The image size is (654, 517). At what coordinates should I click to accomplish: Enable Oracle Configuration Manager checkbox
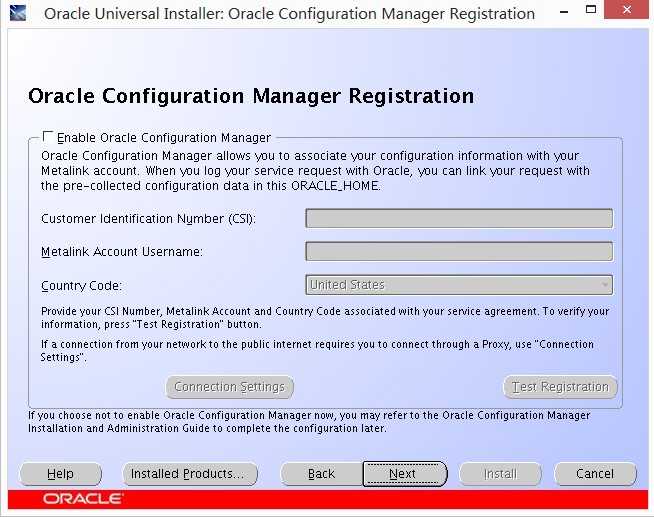[x=48, y=137]
